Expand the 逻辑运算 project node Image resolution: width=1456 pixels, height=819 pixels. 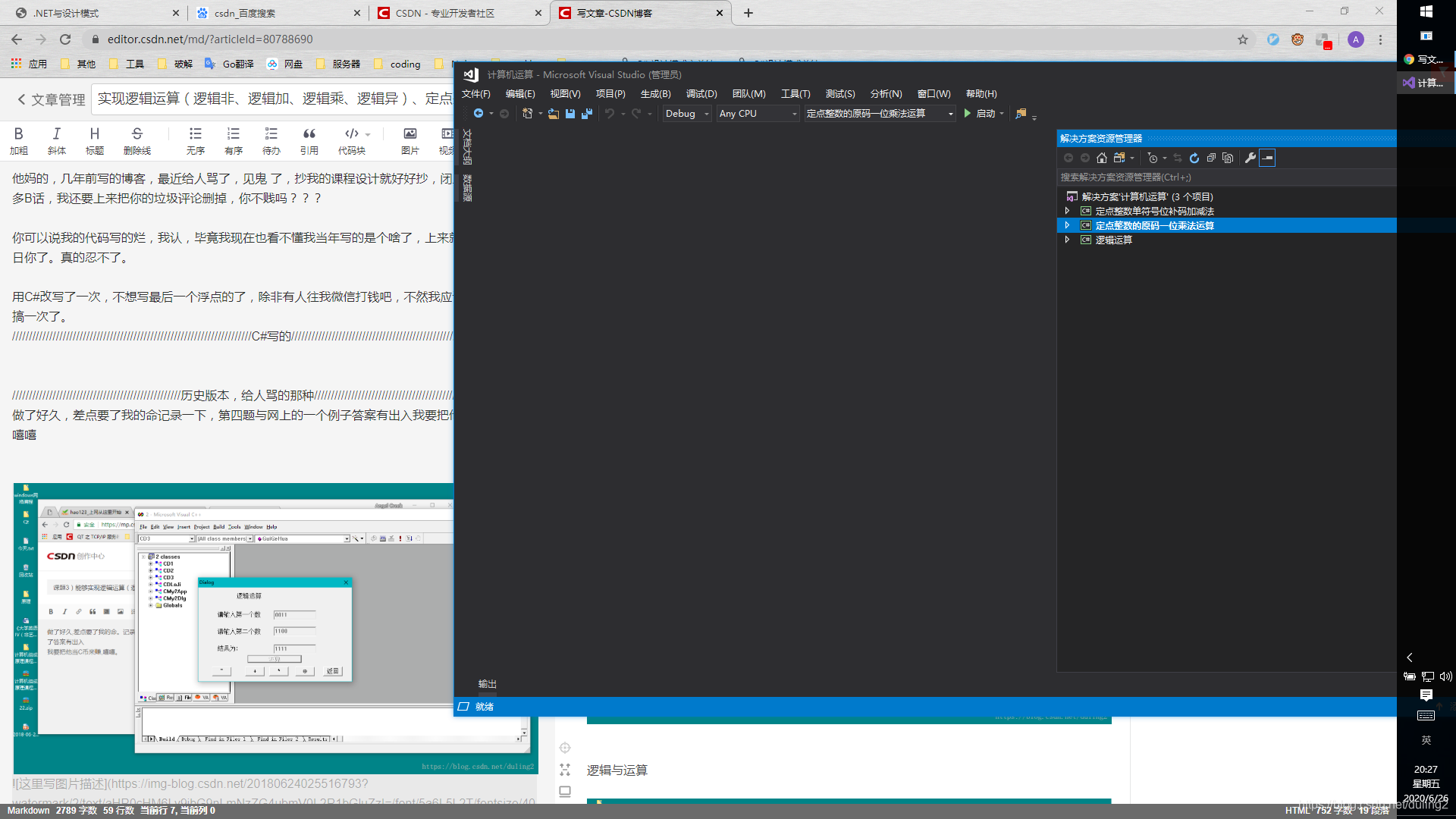(1067, 240)
